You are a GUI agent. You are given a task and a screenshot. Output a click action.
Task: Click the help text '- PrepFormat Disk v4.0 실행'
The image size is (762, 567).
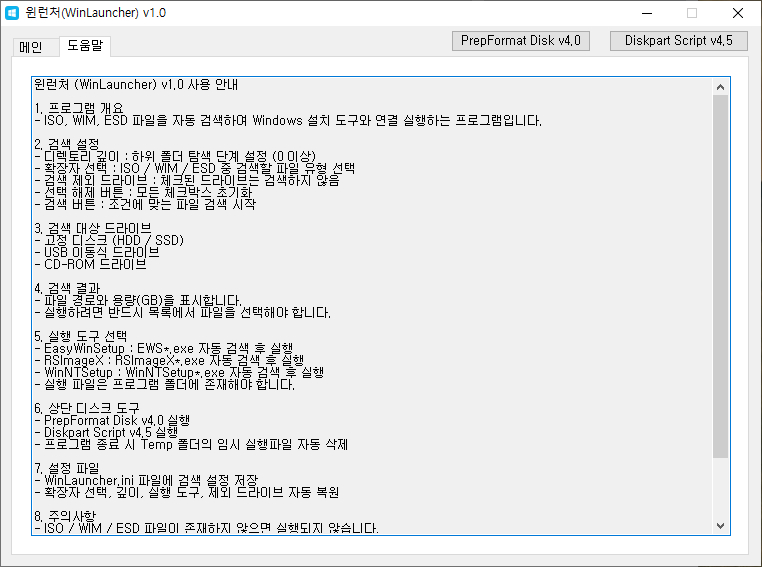pyautogui.click(x=112, y=421)
